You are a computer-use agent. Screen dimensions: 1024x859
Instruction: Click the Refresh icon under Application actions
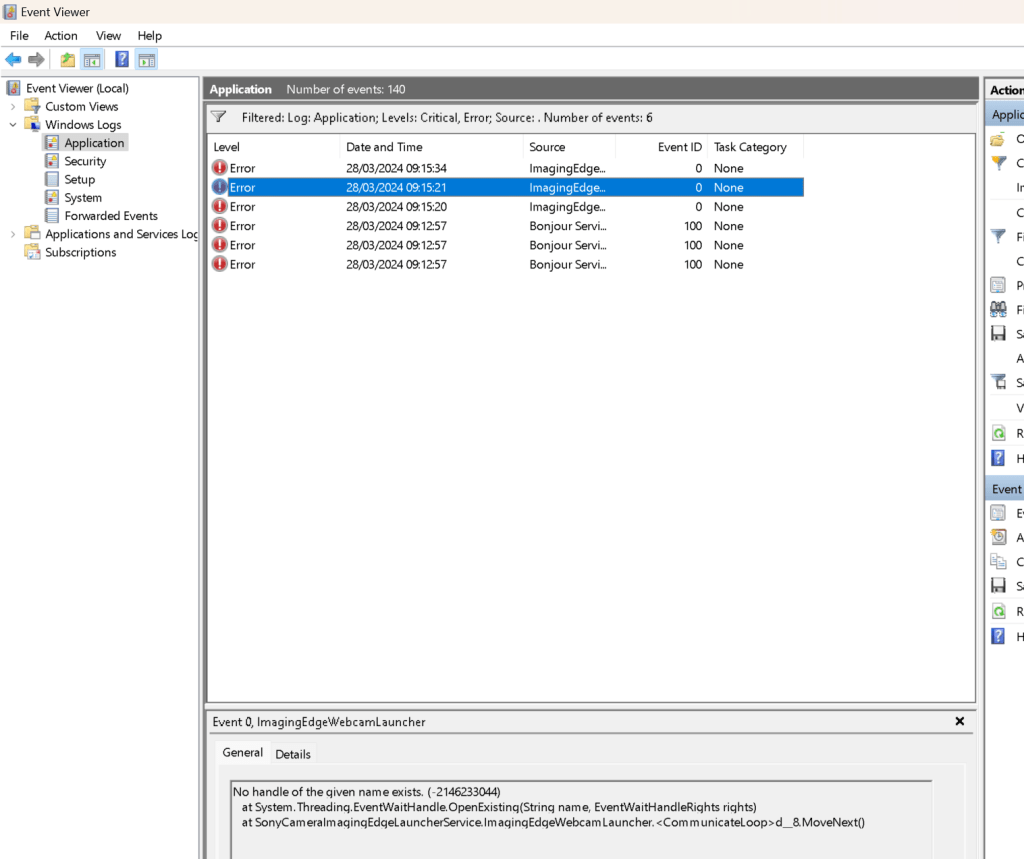999,433
